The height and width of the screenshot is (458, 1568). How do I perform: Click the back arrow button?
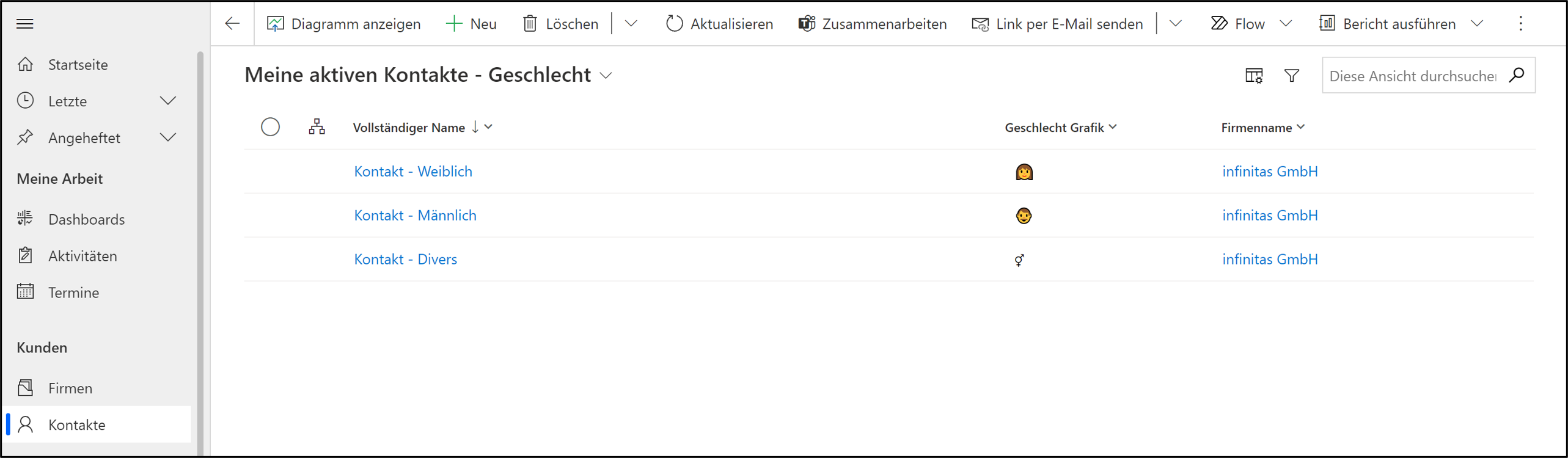(x=232, y=24)
